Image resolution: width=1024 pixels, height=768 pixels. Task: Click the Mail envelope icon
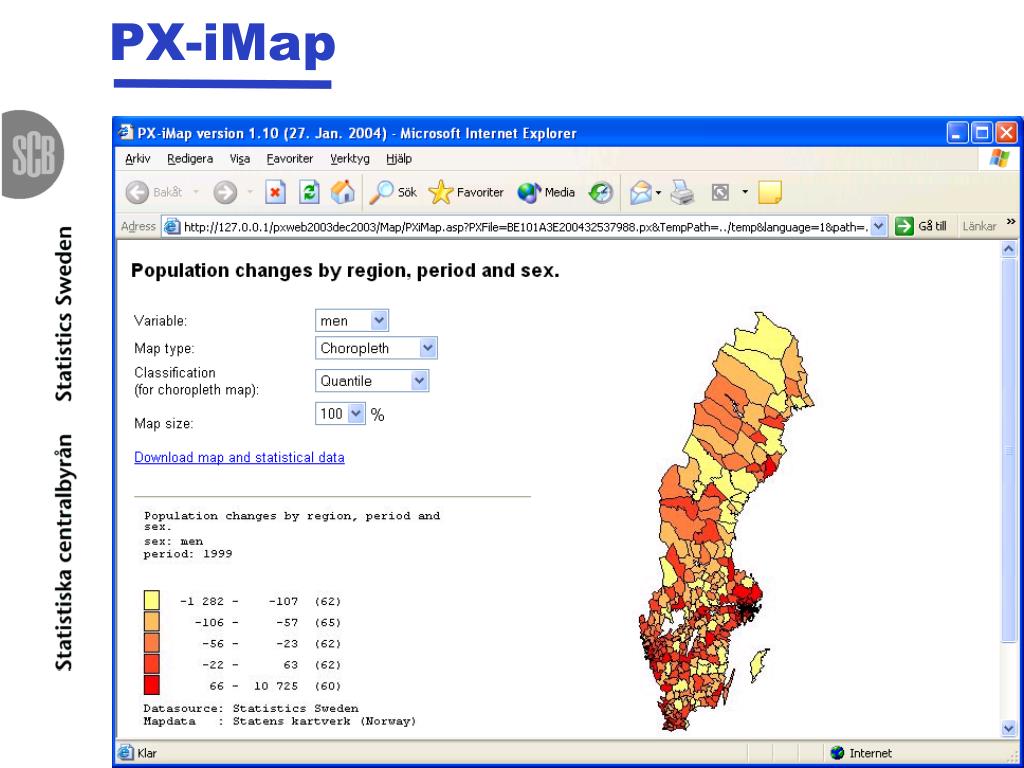(x=641, y=192)
